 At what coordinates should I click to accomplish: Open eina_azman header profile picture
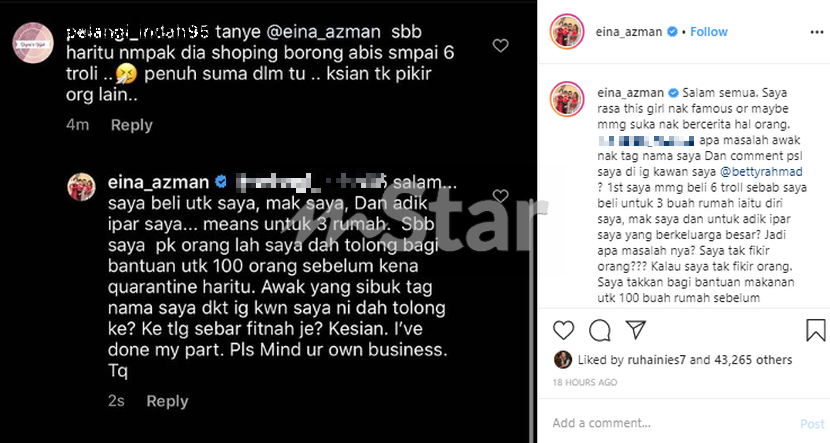pos(567,32)
